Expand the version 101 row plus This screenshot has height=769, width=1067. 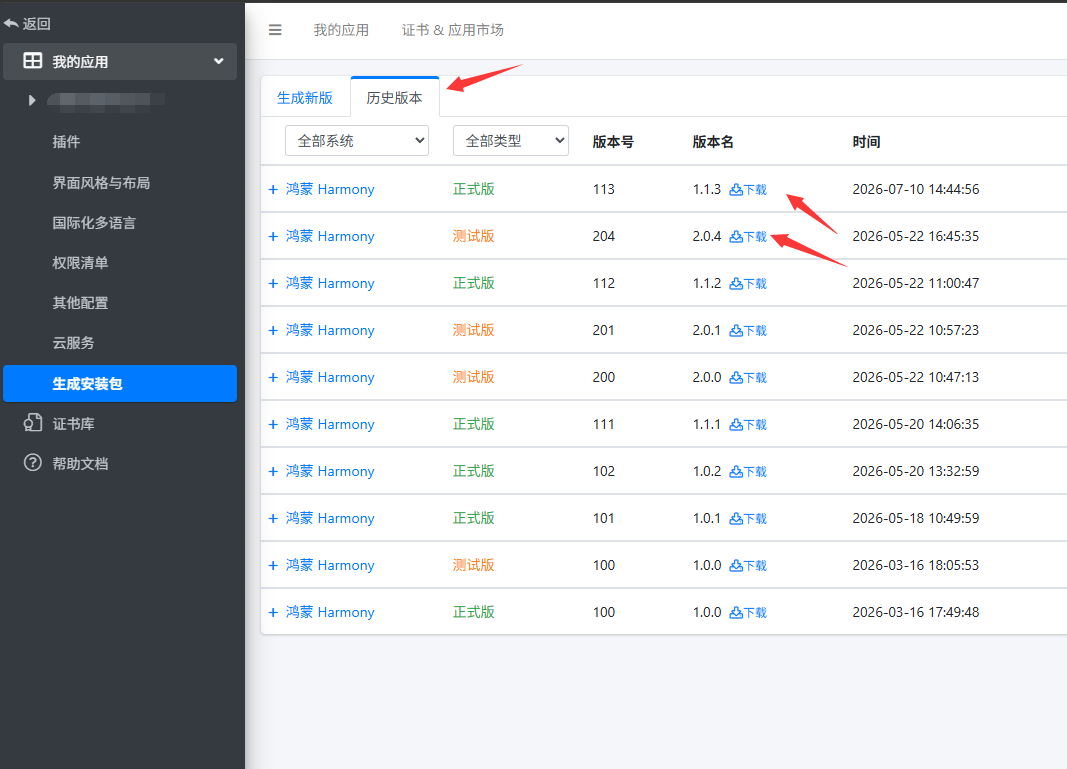pyautogui.click(x=273, y=518)
